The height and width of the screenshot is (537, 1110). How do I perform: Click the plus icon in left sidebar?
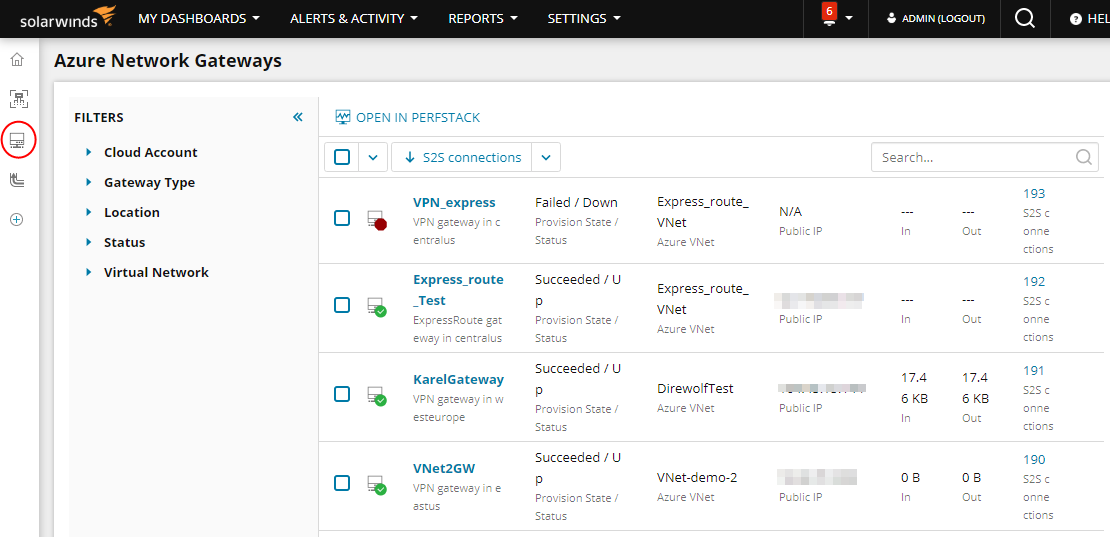[17, 220]
